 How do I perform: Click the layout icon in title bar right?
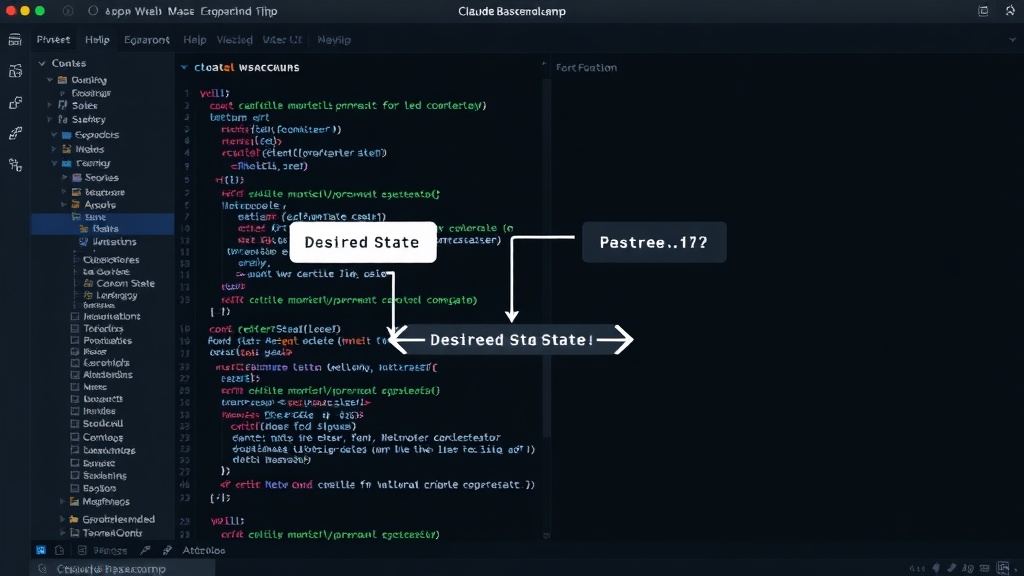983,11
